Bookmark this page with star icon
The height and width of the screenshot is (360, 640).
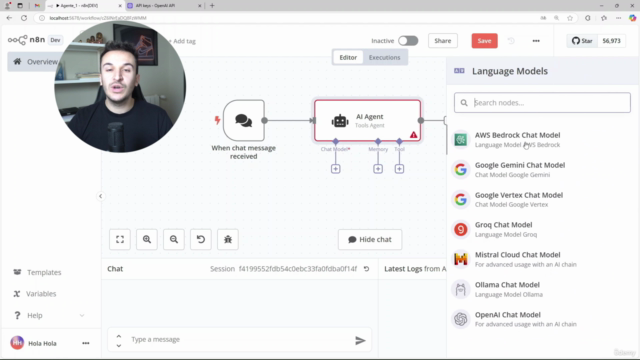[570, 18]
